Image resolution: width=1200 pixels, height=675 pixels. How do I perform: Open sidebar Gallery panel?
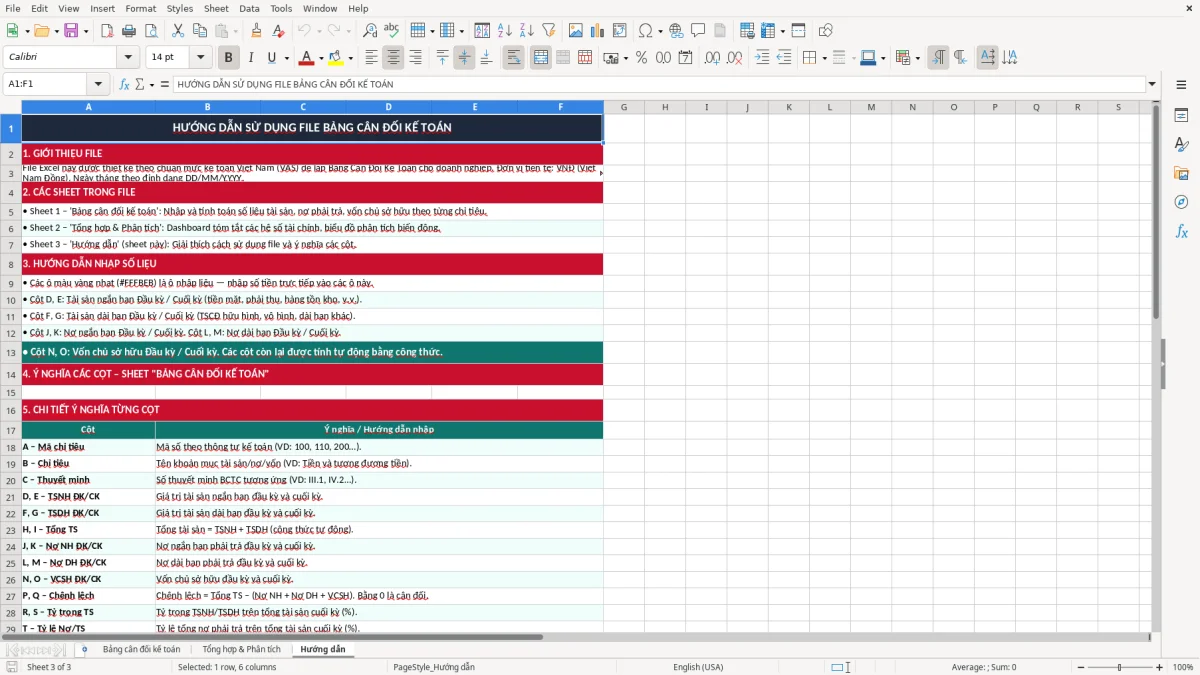pos(1181,173)
